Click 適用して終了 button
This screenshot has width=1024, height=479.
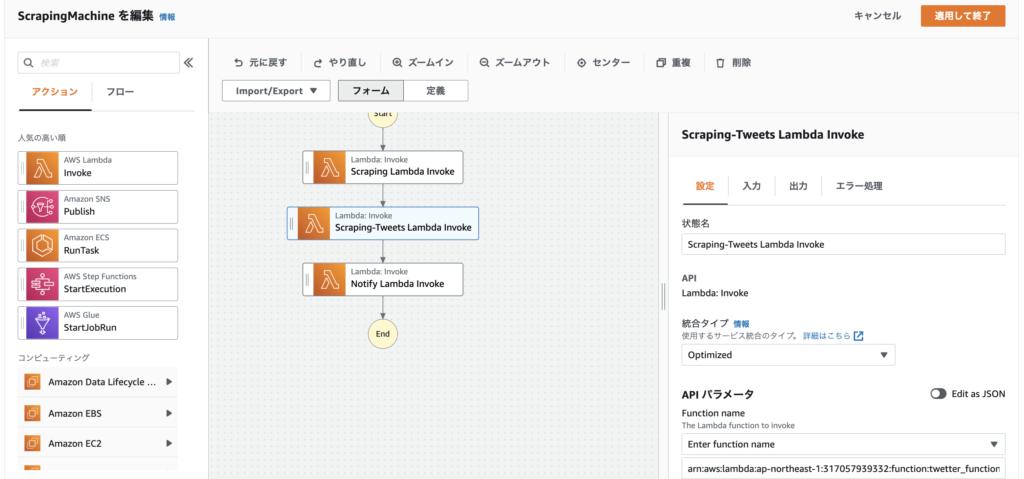click(x=963, y=16)
